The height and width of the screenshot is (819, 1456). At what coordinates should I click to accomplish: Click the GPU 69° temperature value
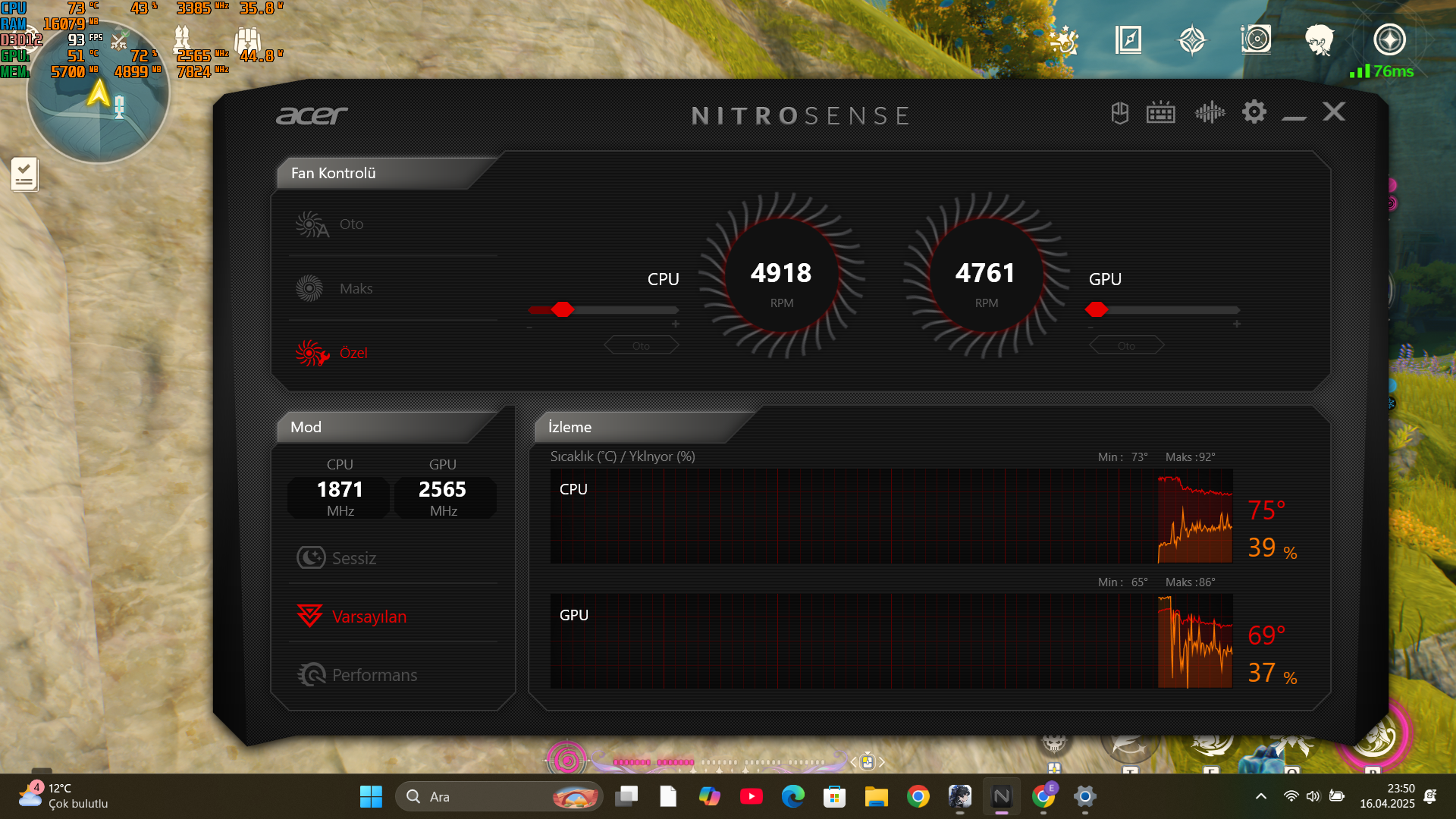click(x=1266, y=635)
